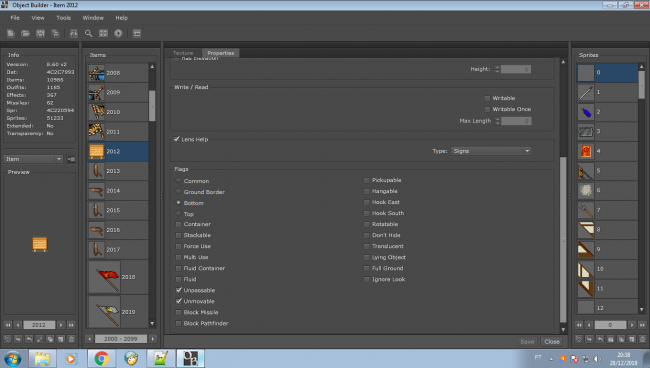Click the binoculars toolbar icon
The height and width of the screenshot is (368, 650).
(x=73, y=33)
